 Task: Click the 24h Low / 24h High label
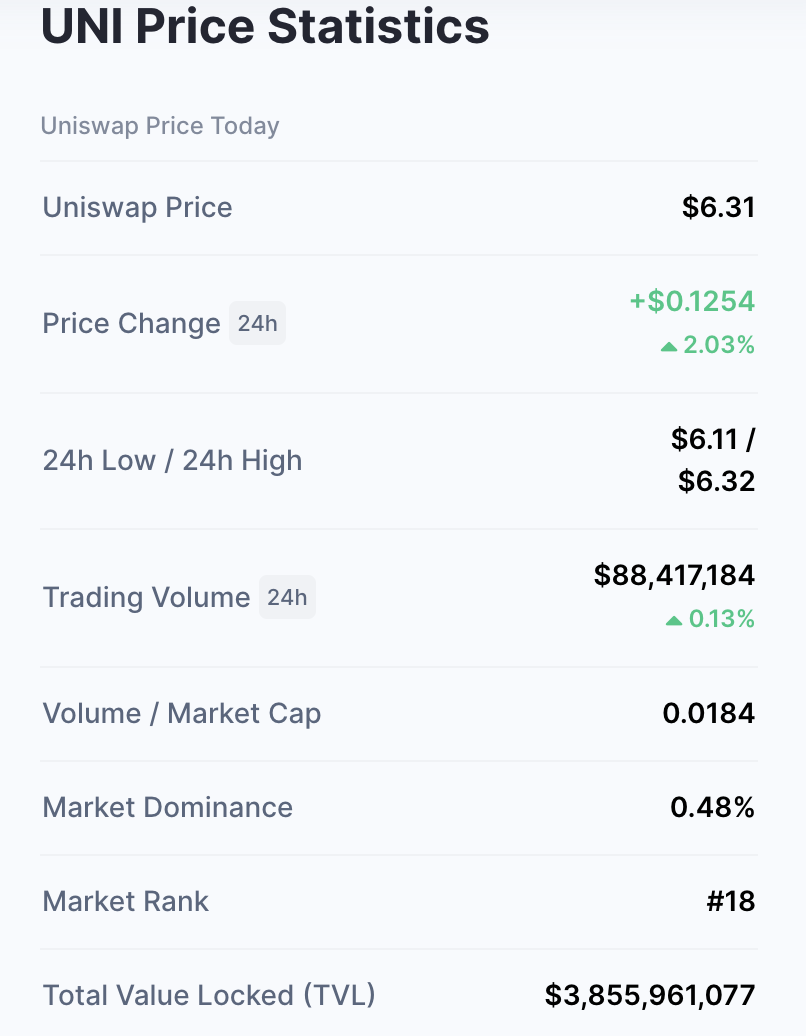[172, 460]
